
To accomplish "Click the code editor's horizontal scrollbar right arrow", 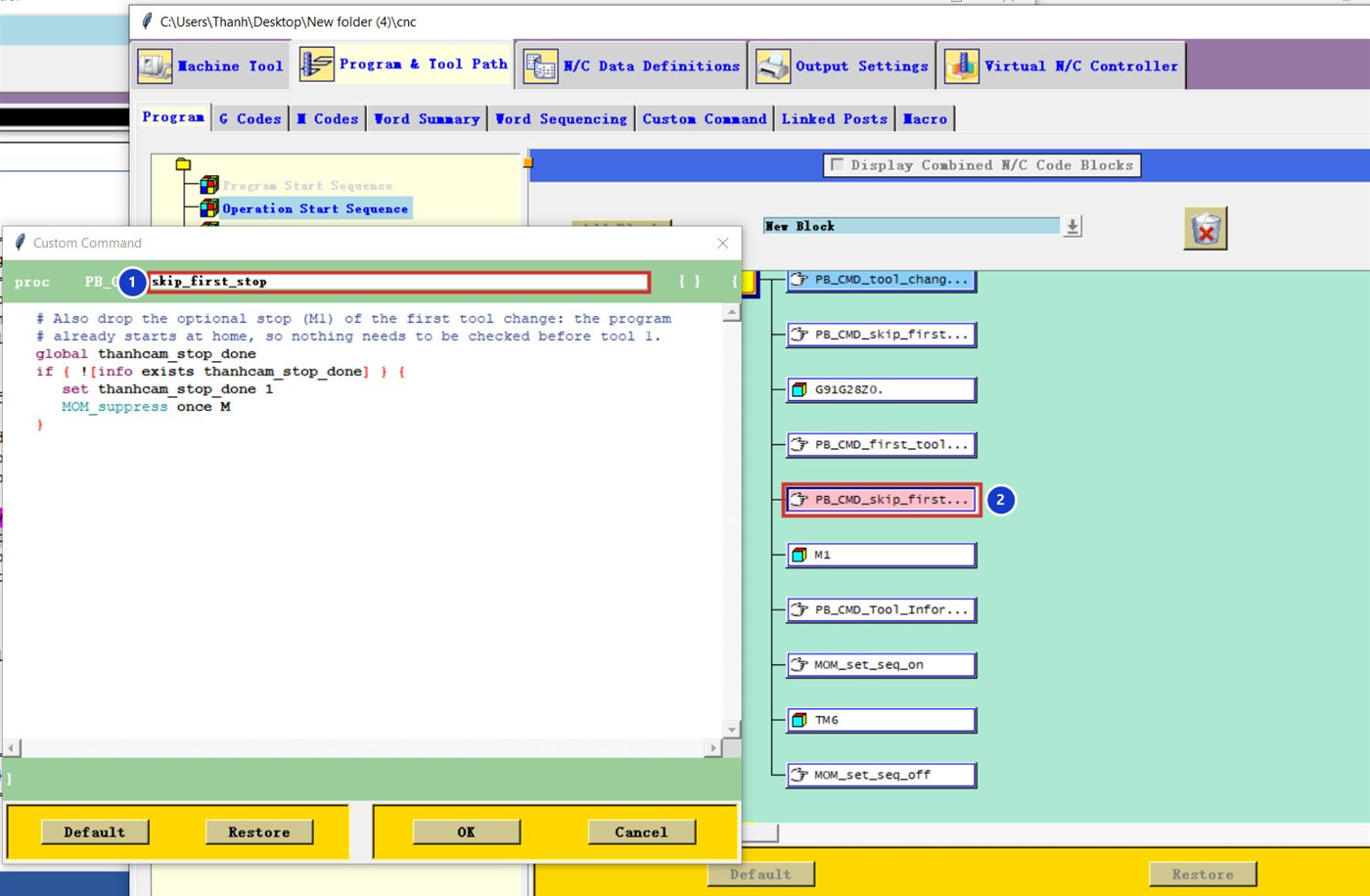I will (x=713, y=747).
